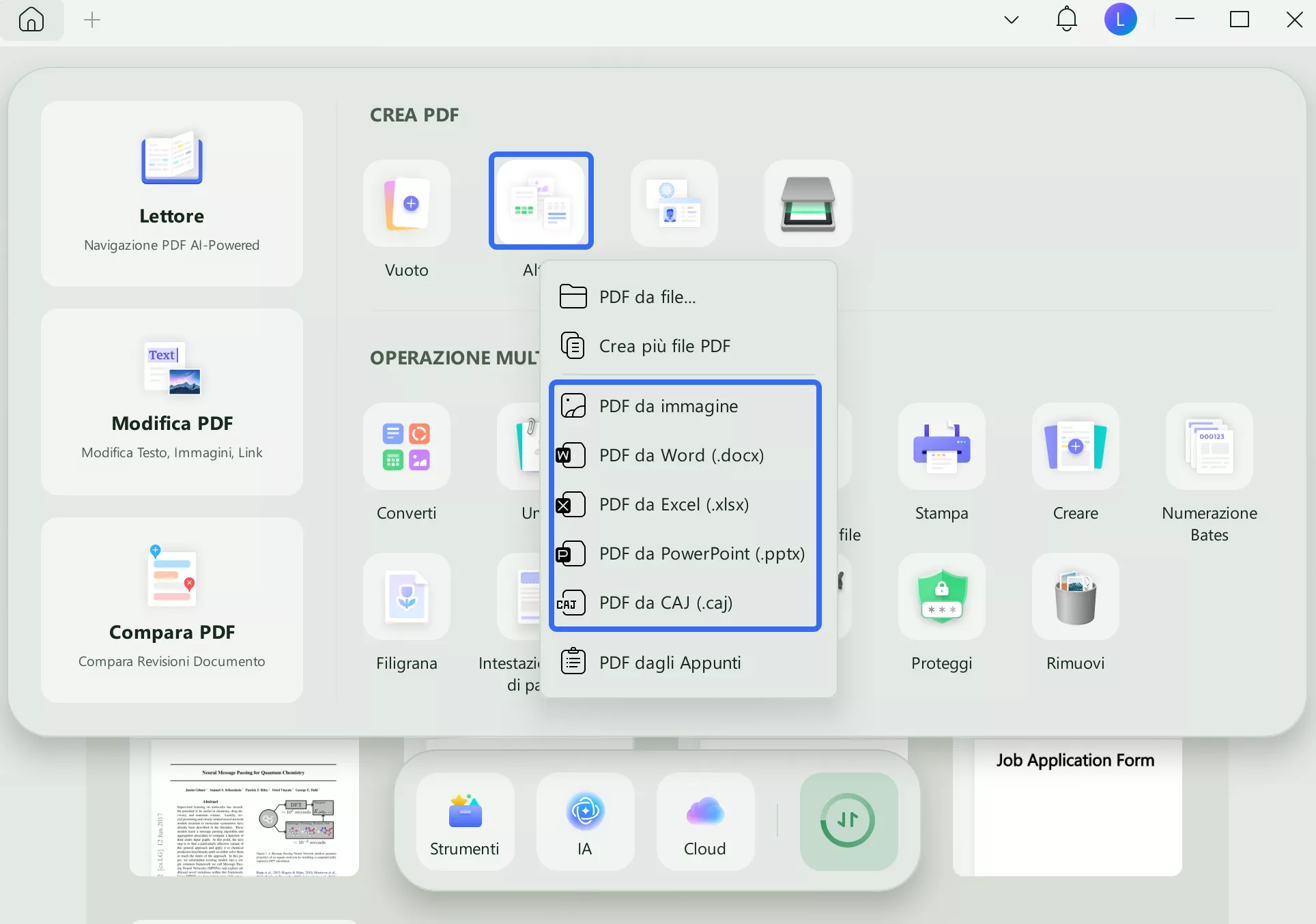Viewport: 1316px width, 924px height.
Task: Open the Stampa printer icon
Action: (x=941, y=446)
